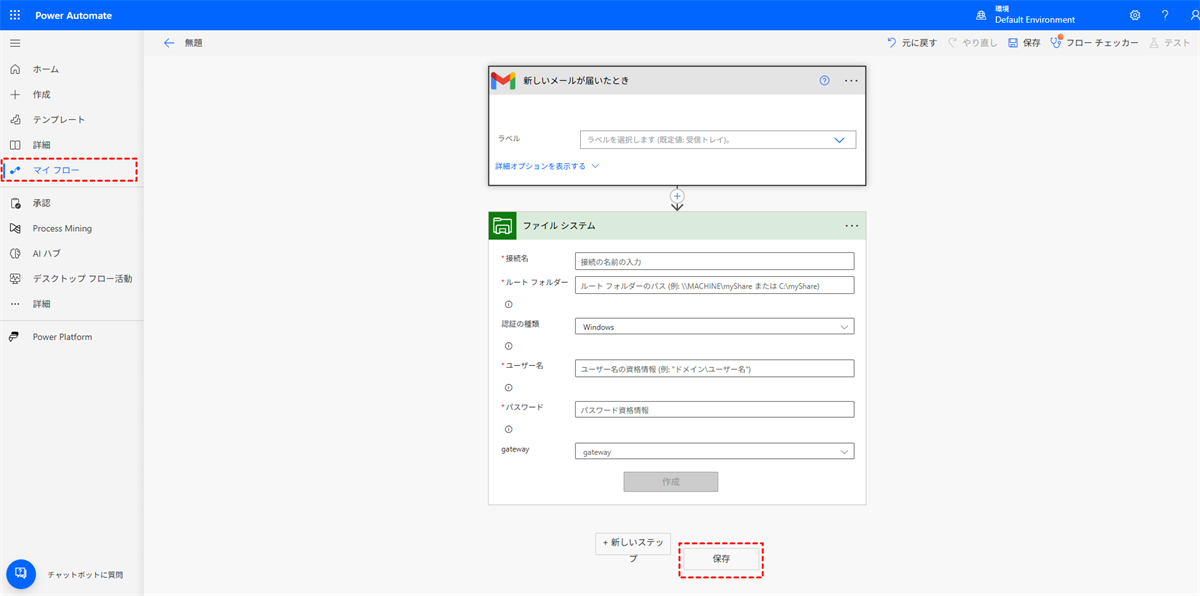Open settings gear icon
Image resolution: width=1200 pixels, height=596 pixels.
(1135, 15)
